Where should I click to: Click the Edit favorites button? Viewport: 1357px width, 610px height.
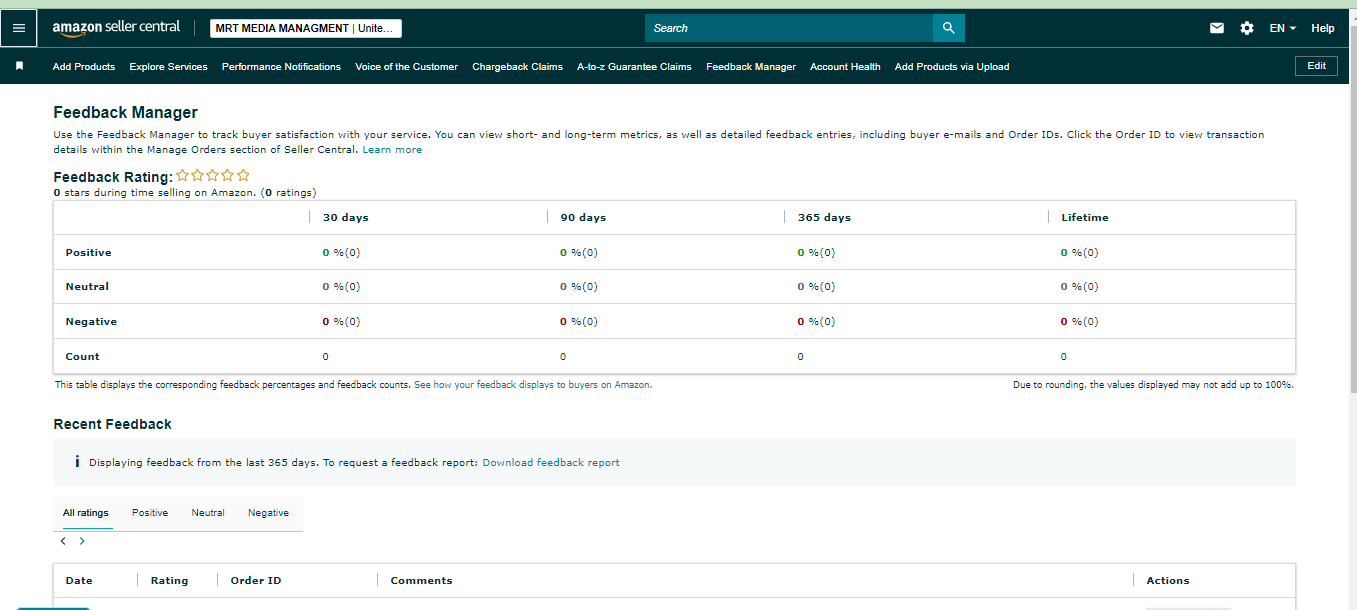click(x=1317, y=66)
